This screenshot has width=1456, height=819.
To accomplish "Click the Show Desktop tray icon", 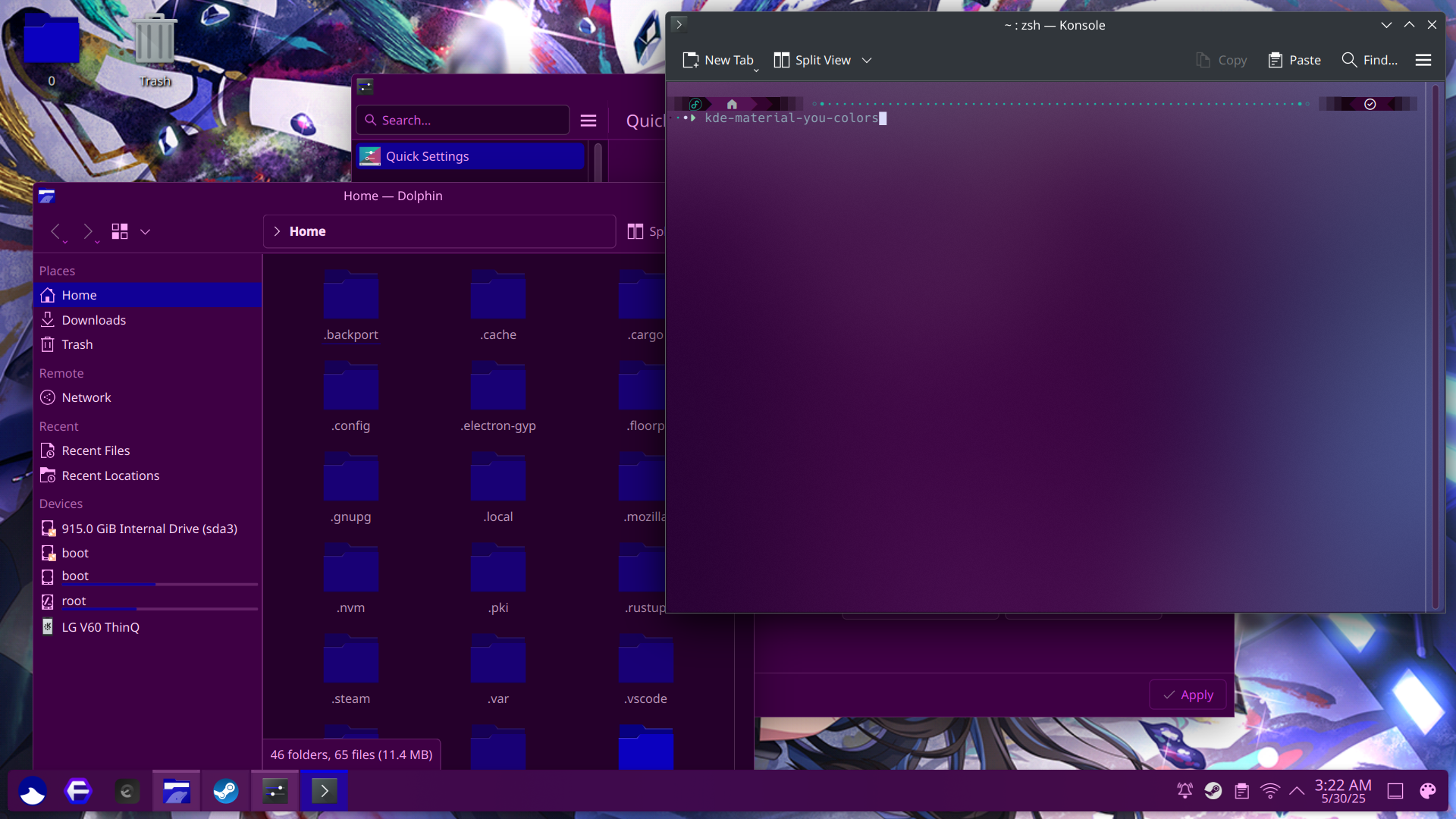I will [1395, 792].
